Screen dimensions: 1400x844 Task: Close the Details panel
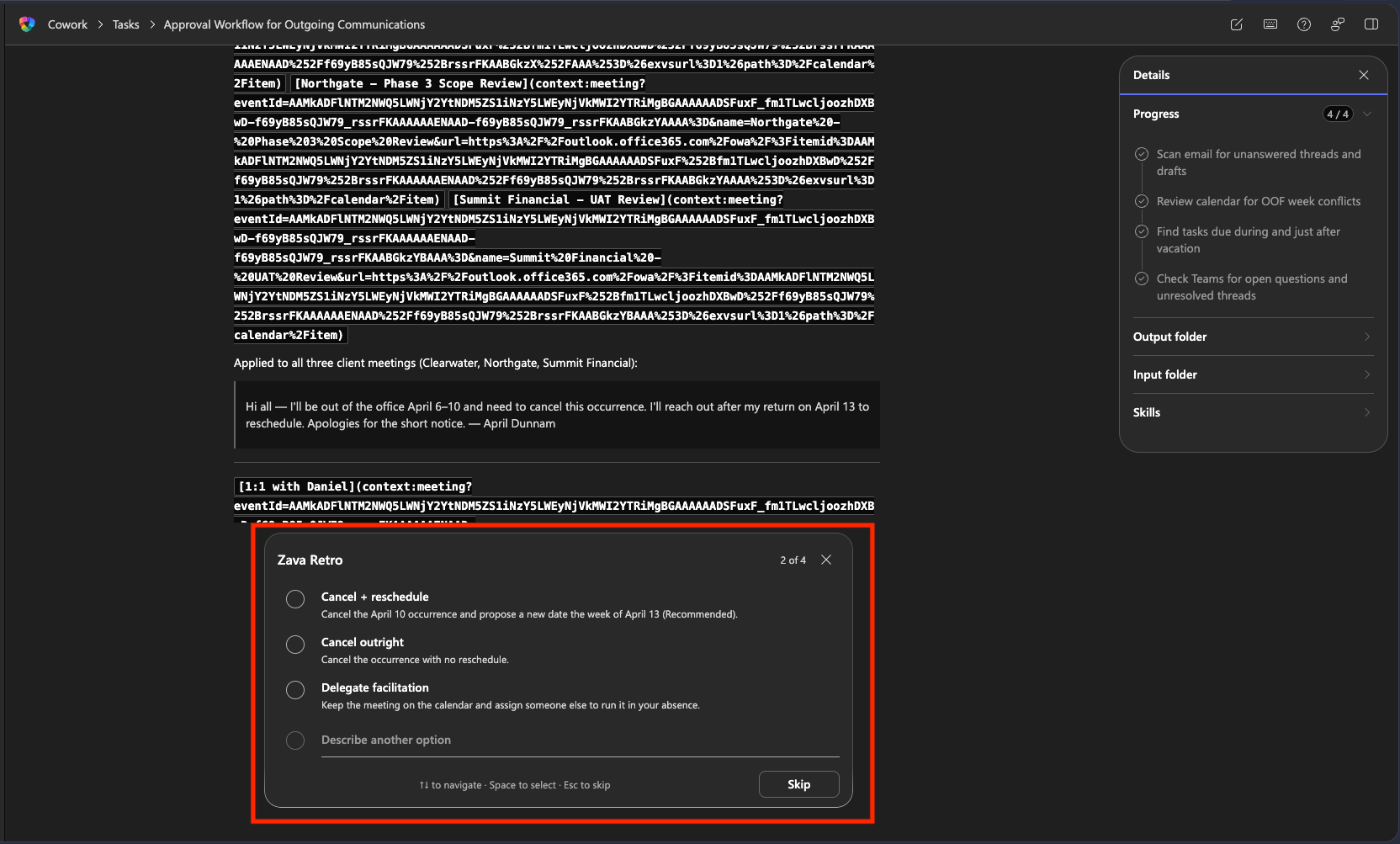click(1363, 75)
